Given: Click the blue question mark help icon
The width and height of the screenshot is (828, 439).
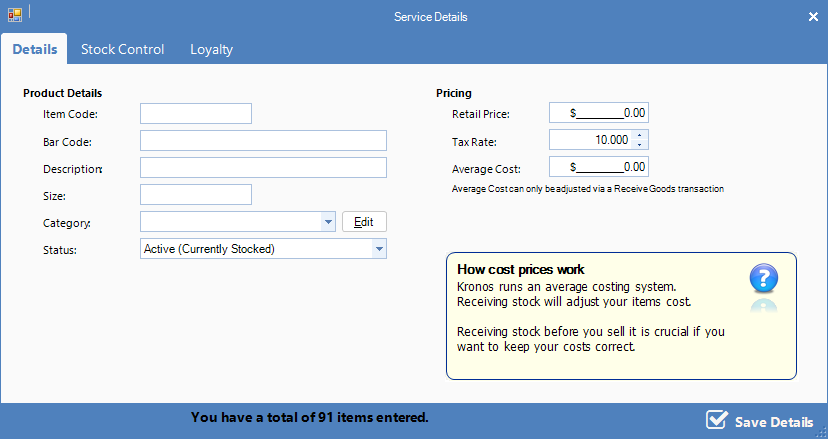Looking at the screenshot, I should [764, 279].
